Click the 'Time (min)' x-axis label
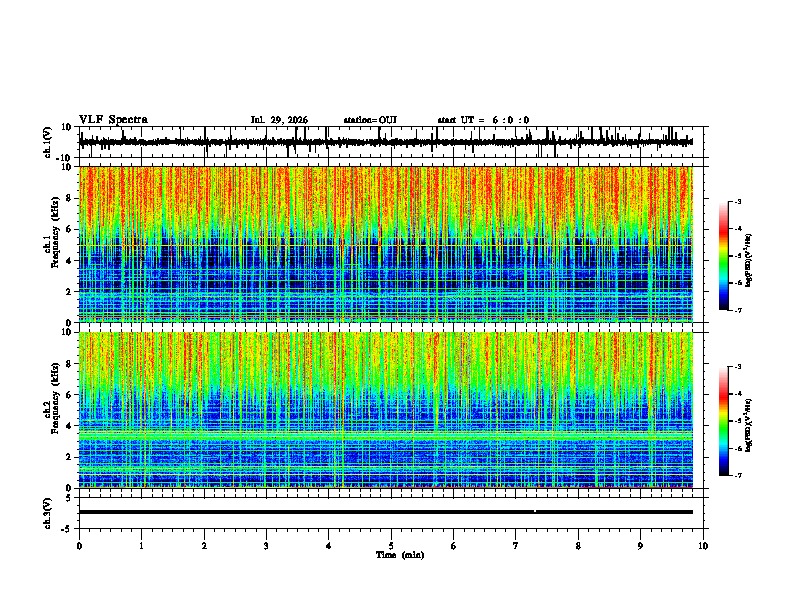The image size is (792, 612). (x=400, y=555)
